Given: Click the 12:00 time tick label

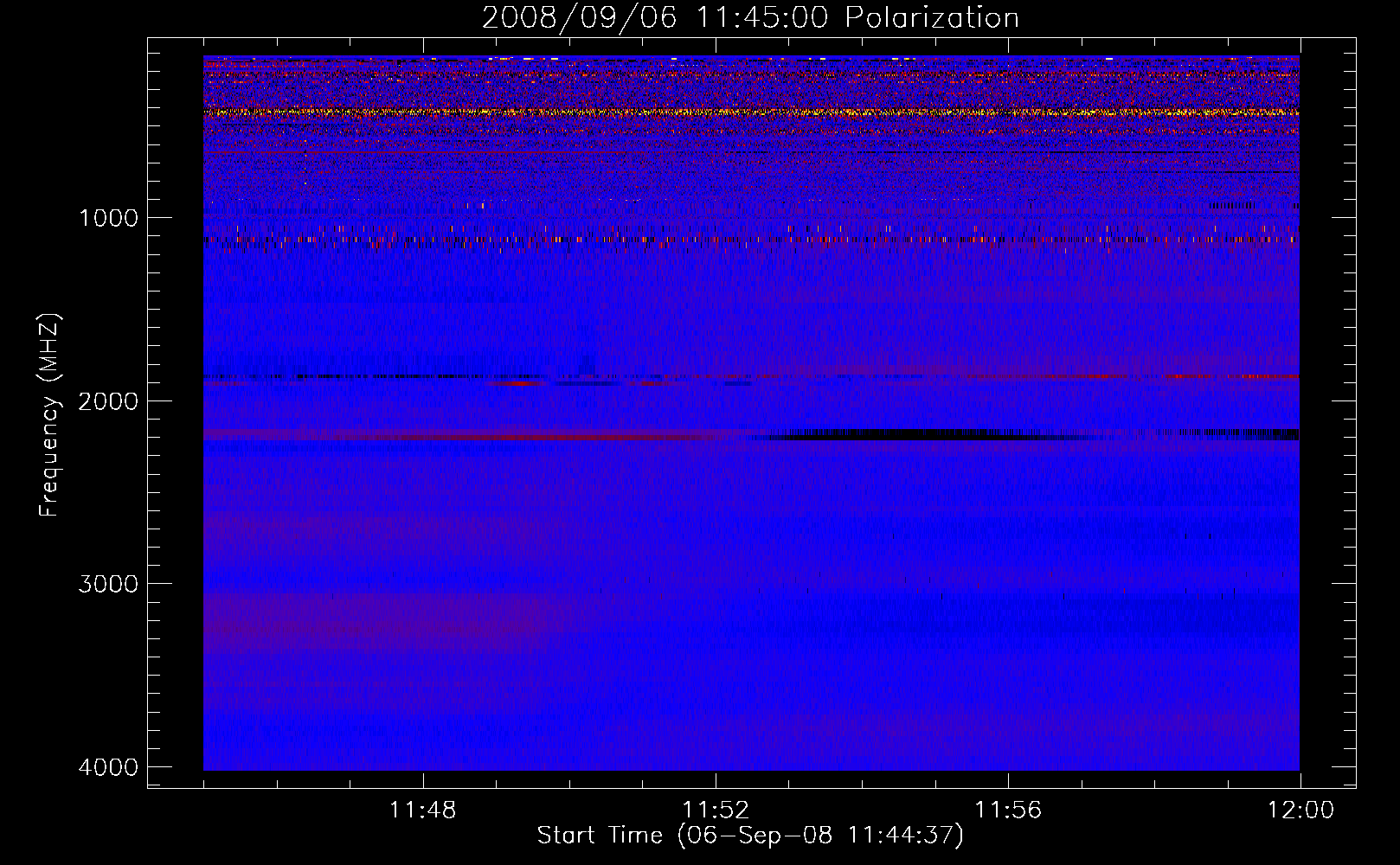Looking at the screenshot, I should (x=1300, y=811).
